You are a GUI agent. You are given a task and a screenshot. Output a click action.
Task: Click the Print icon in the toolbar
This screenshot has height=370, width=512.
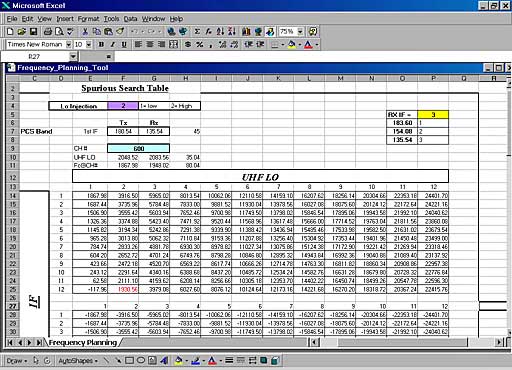click(48, 32)
